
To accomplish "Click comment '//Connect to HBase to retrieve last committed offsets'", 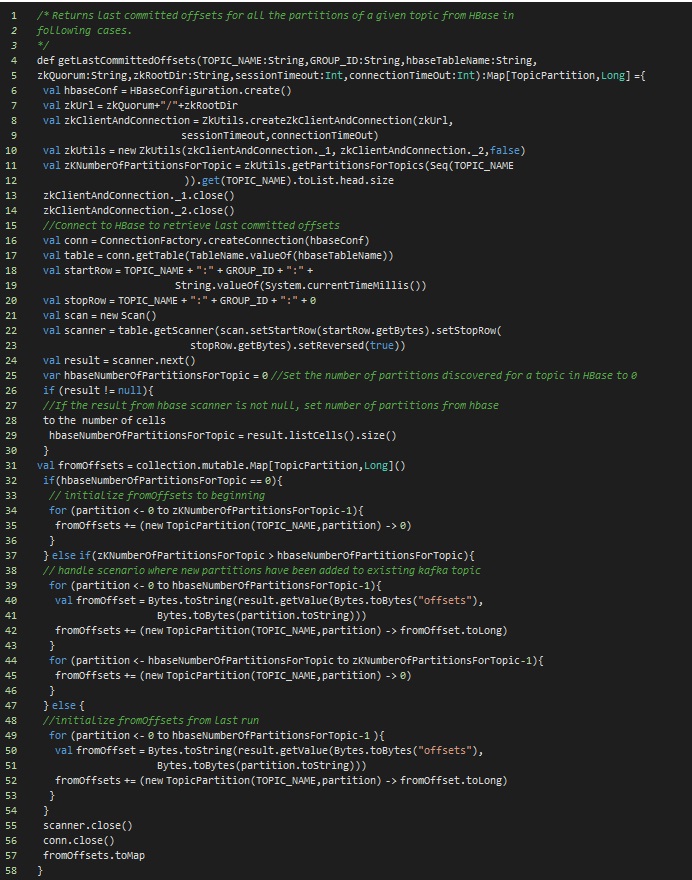I will click(x=191, y=226).
